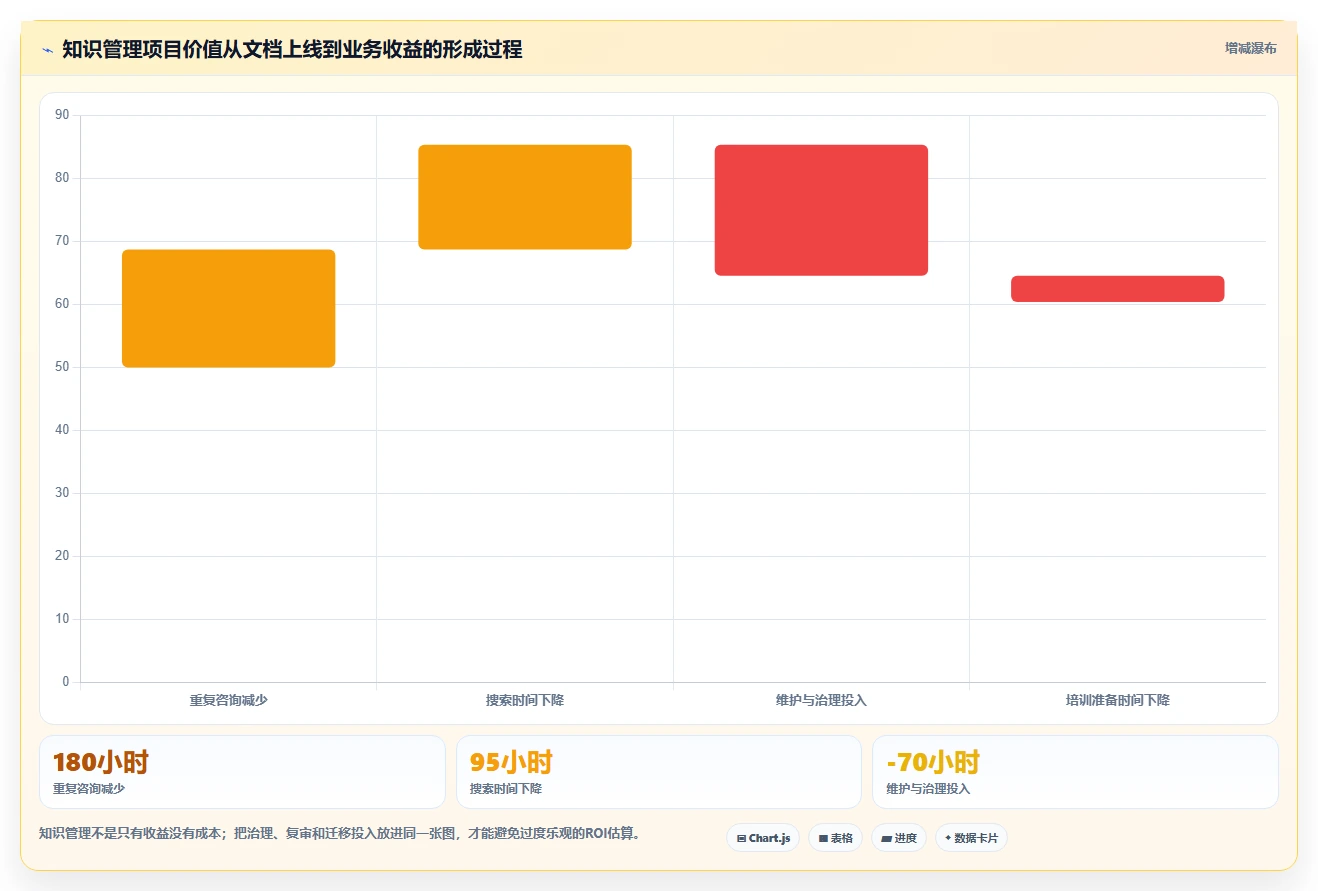Click the x-axis label 培训准备时间下降

pos(1117,700)
